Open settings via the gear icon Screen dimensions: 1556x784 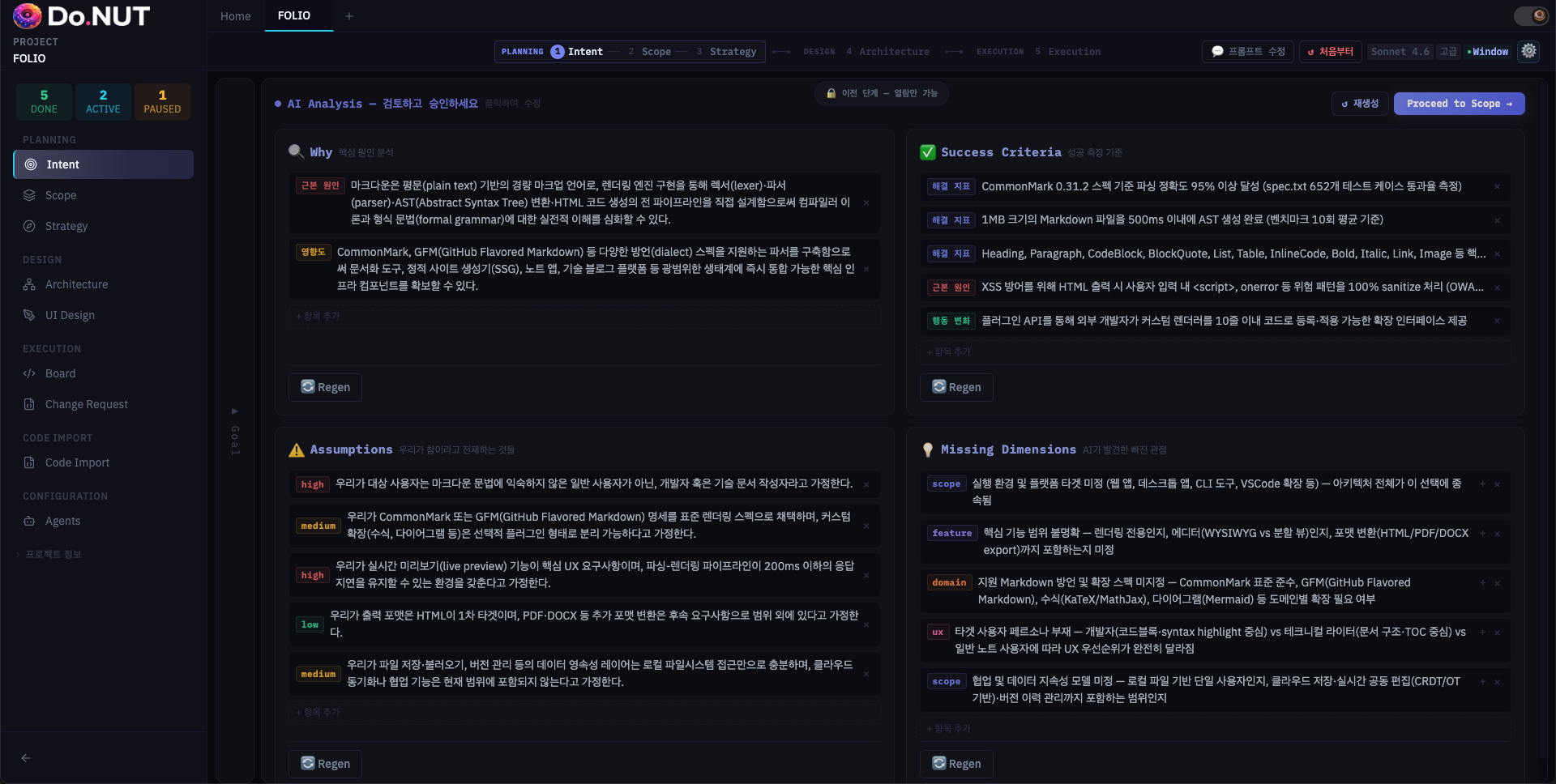[x=1528, y=51]
